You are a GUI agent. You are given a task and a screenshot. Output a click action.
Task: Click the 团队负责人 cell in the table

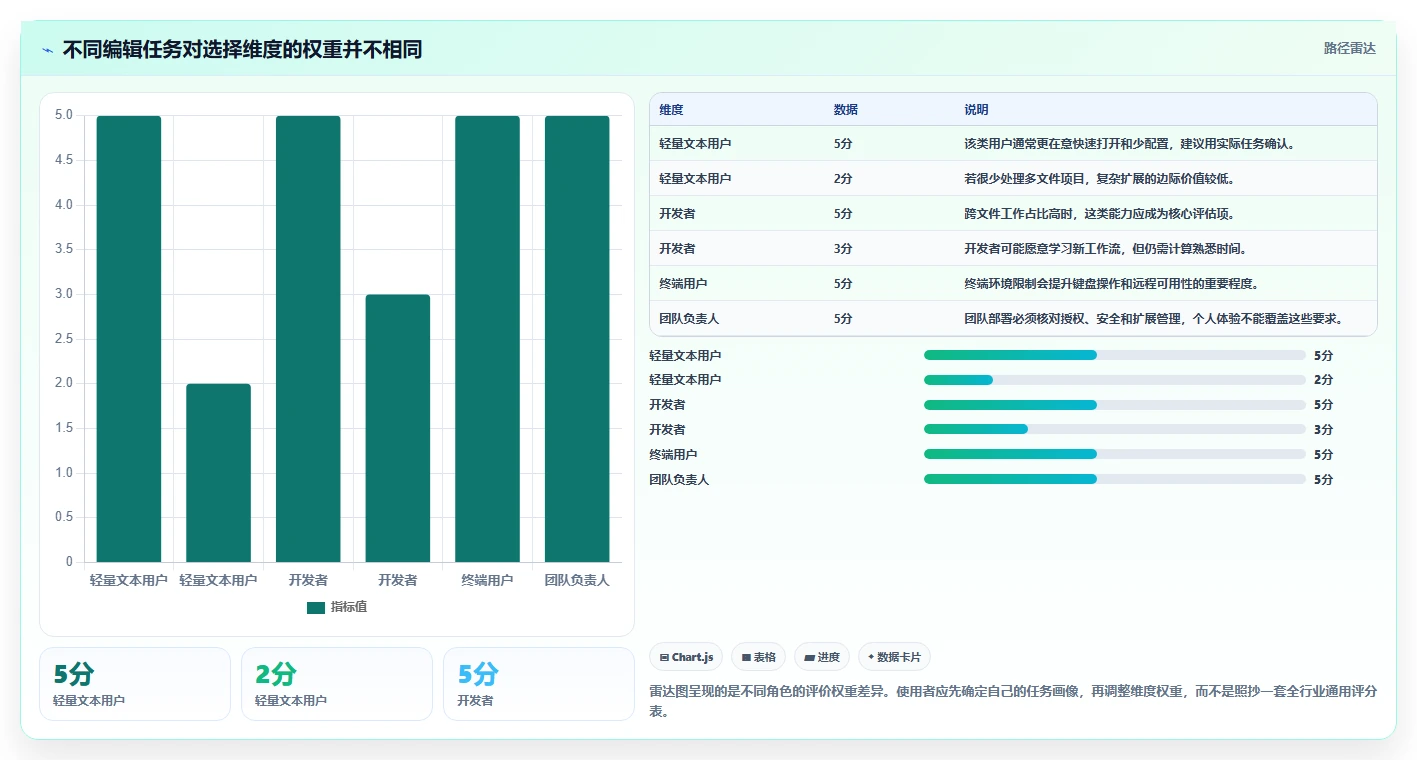tap(689, 319)
